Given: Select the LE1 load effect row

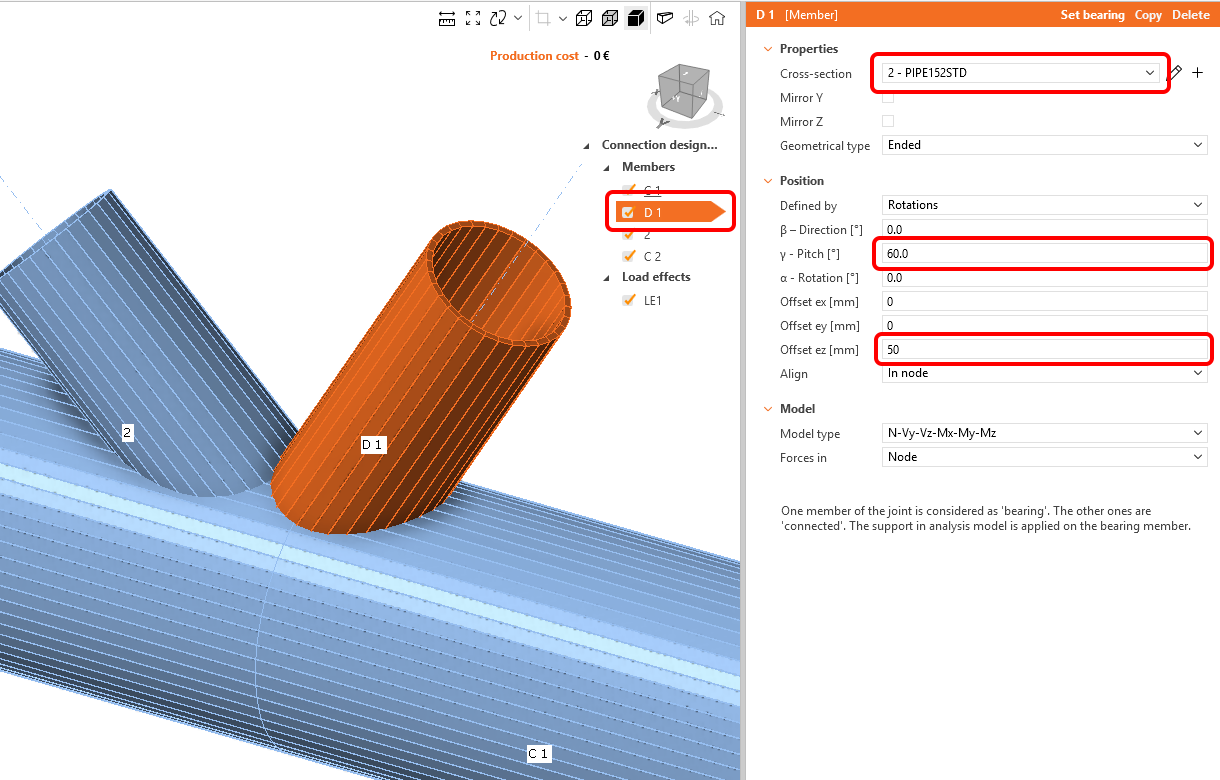Looking at the screenshot, I should tap(653, 300).
